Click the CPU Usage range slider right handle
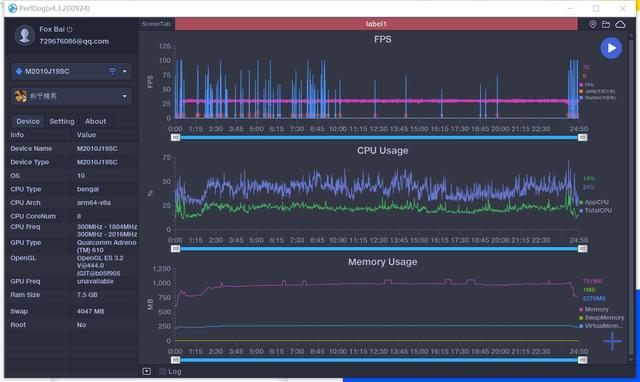 [582, 249]
